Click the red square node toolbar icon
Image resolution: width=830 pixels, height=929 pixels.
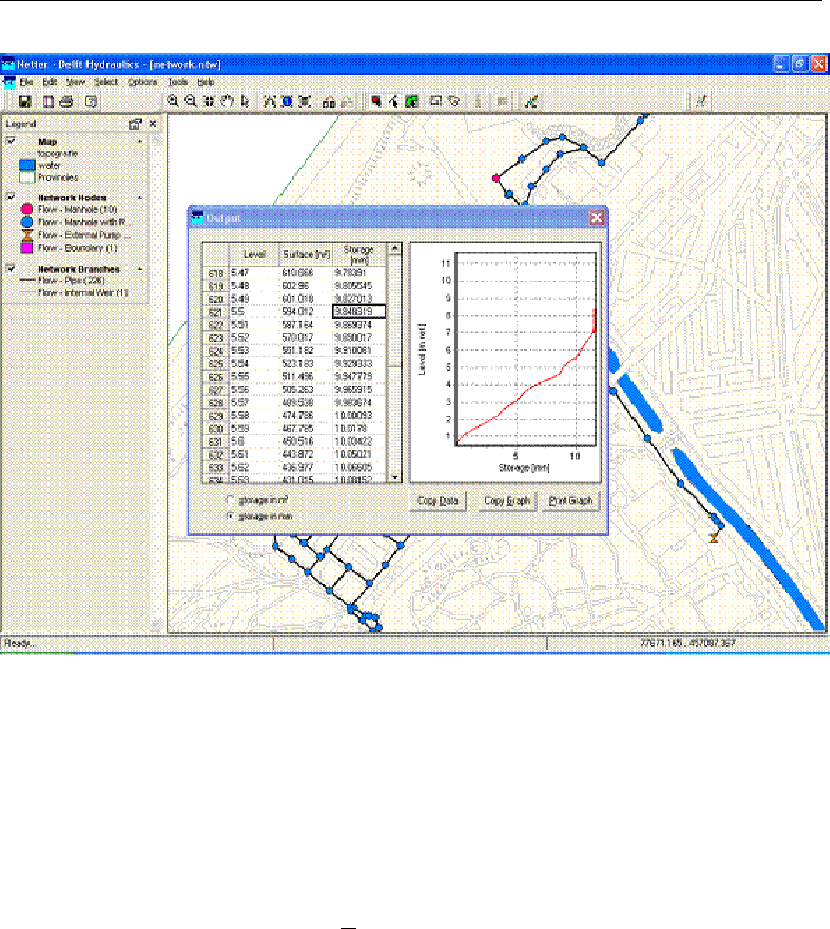click(376, 101)
